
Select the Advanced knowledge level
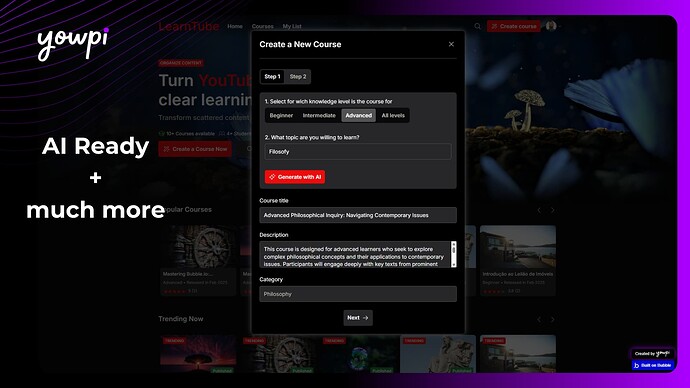359,115
